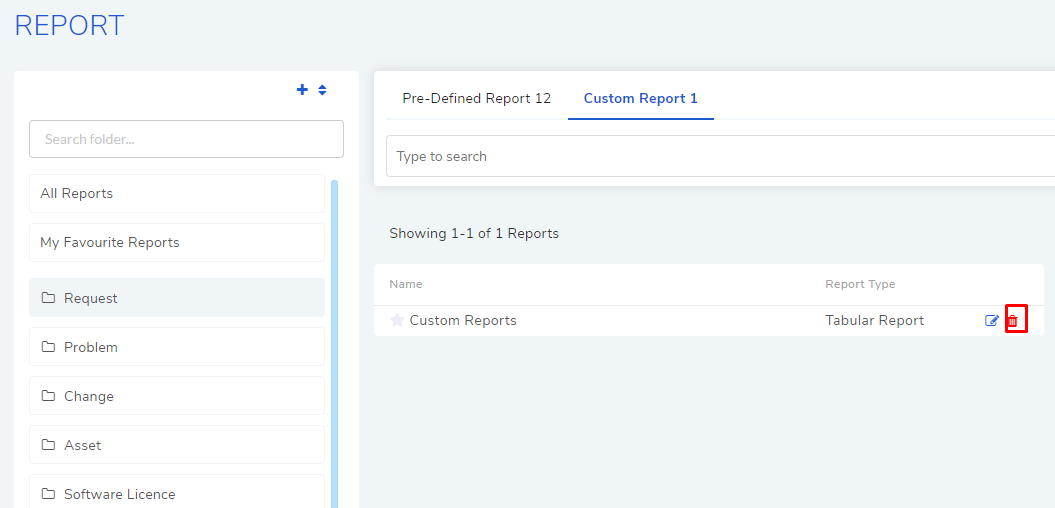Click the Request folder icon
Viewport: 1055px width, 508px height.
(x=48, y=297)
